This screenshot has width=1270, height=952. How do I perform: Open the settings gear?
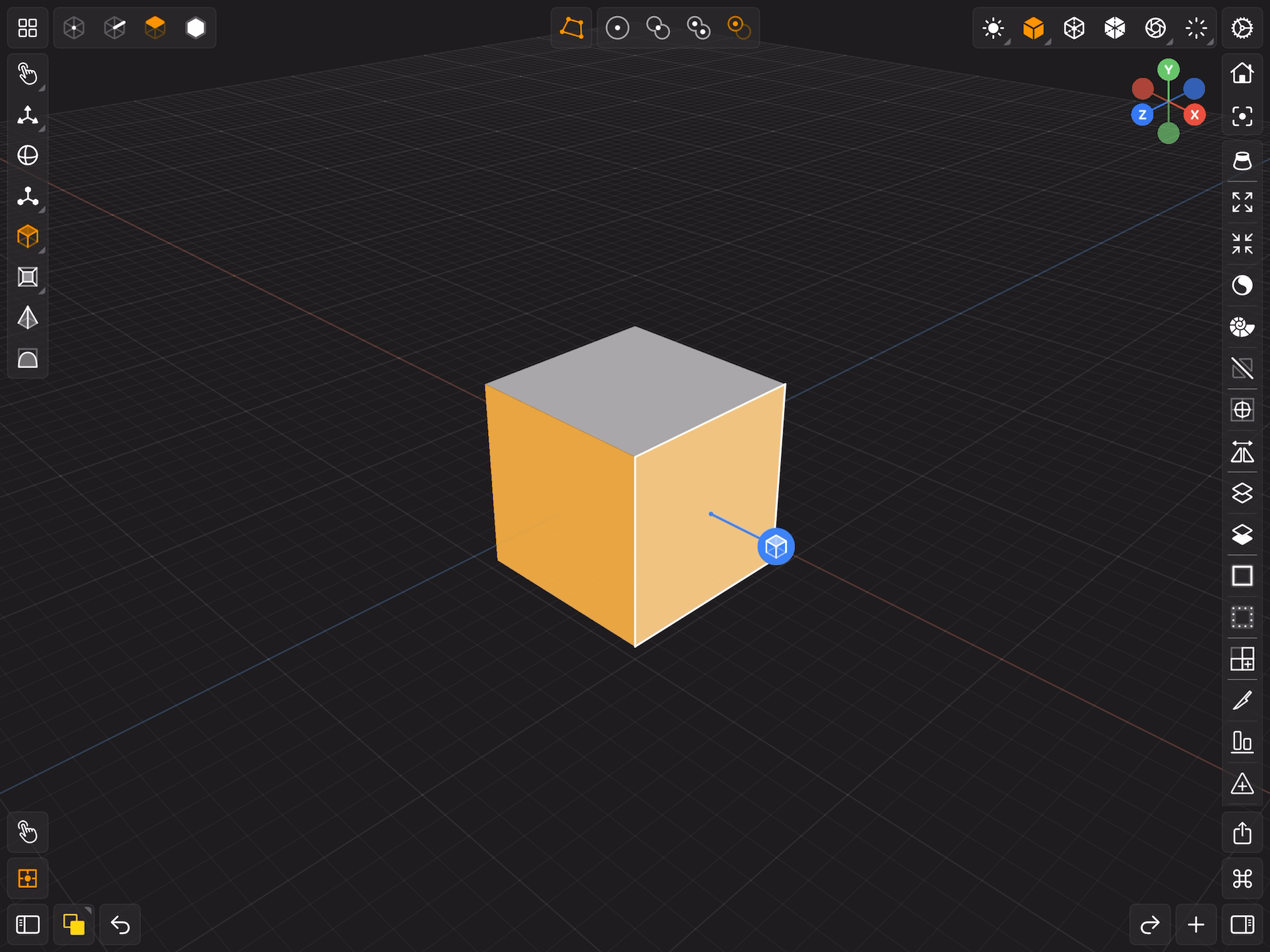pos(1242,28)
